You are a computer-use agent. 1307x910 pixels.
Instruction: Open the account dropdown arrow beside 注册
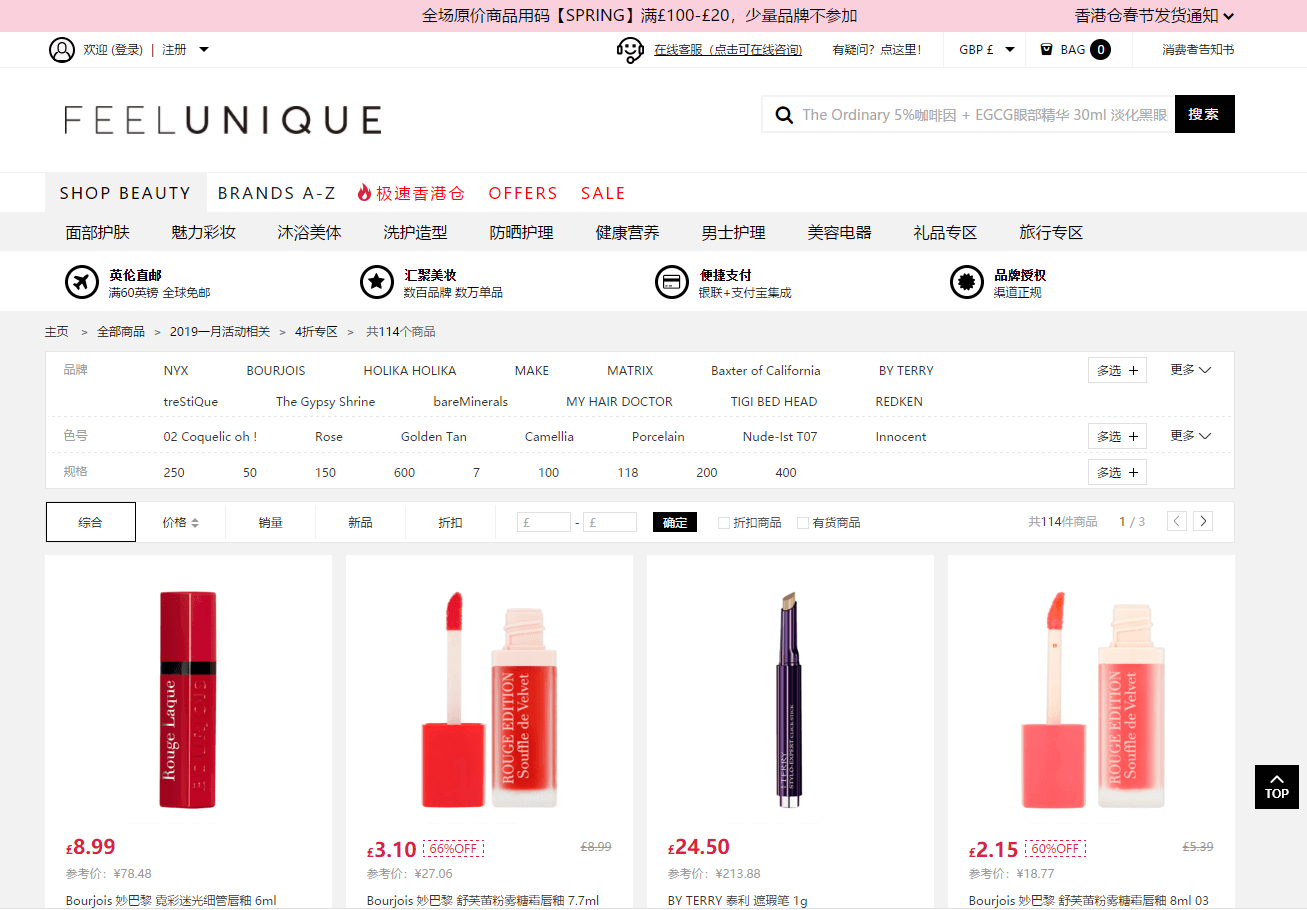coord(204,49)
